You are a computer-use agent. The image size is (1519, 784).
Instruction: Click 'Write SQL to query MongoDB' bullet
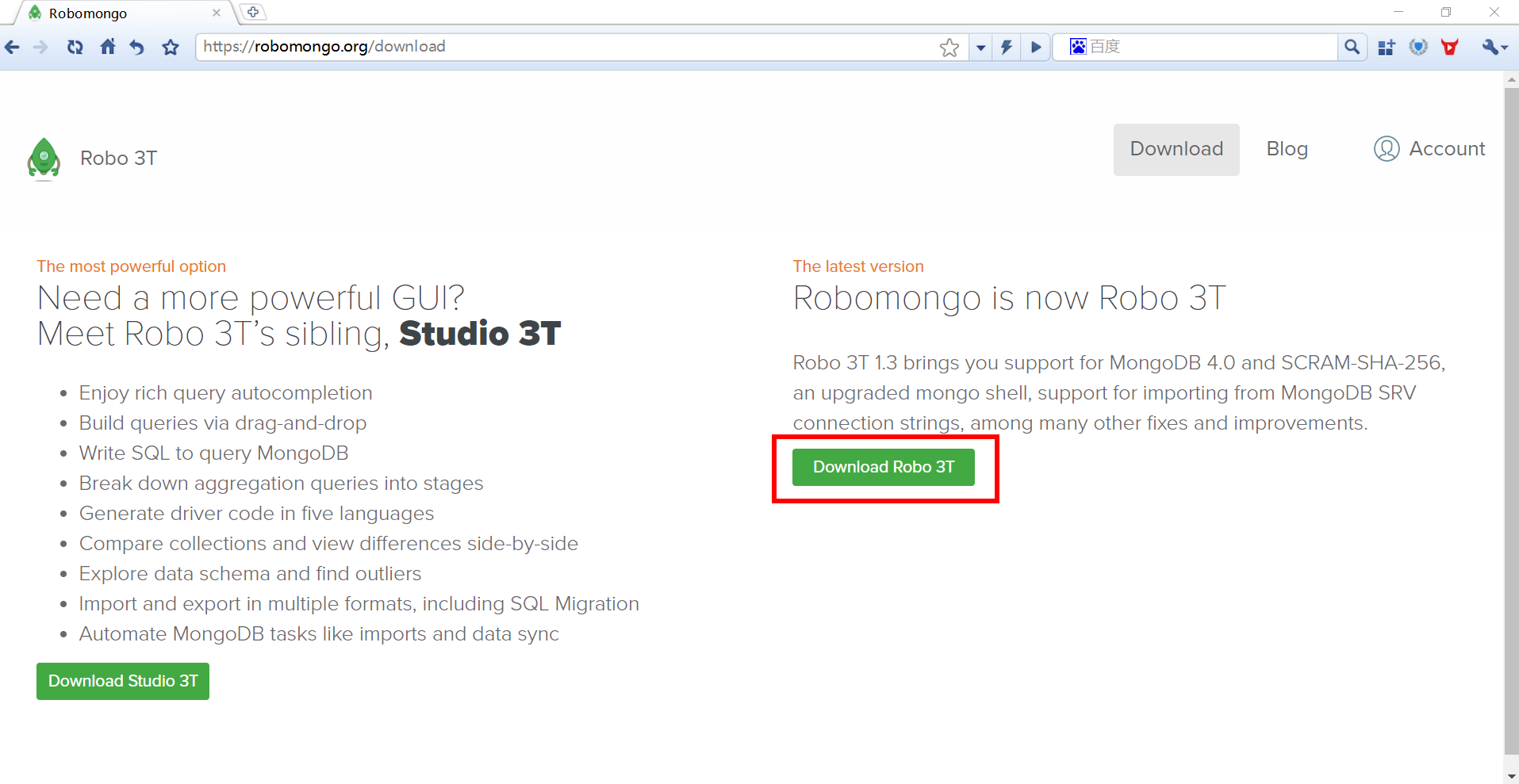[213, 453]
